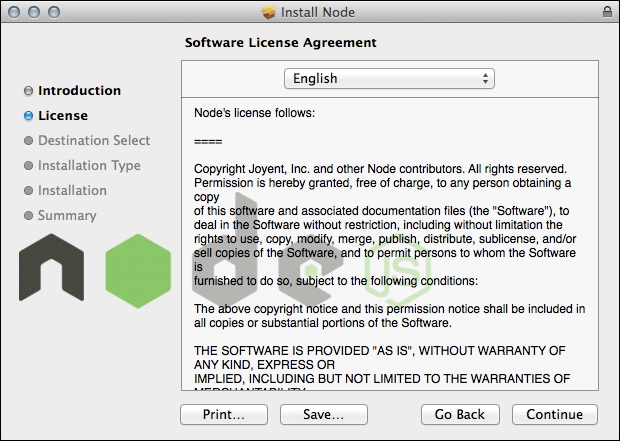
Task: Select the Introduction step in sidebar
Action: click(x=79, y=91)
